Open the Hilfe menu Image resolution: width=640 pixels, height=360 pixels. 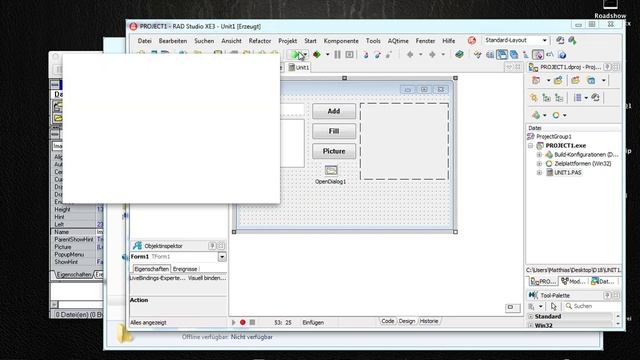[x=449, y=41]
